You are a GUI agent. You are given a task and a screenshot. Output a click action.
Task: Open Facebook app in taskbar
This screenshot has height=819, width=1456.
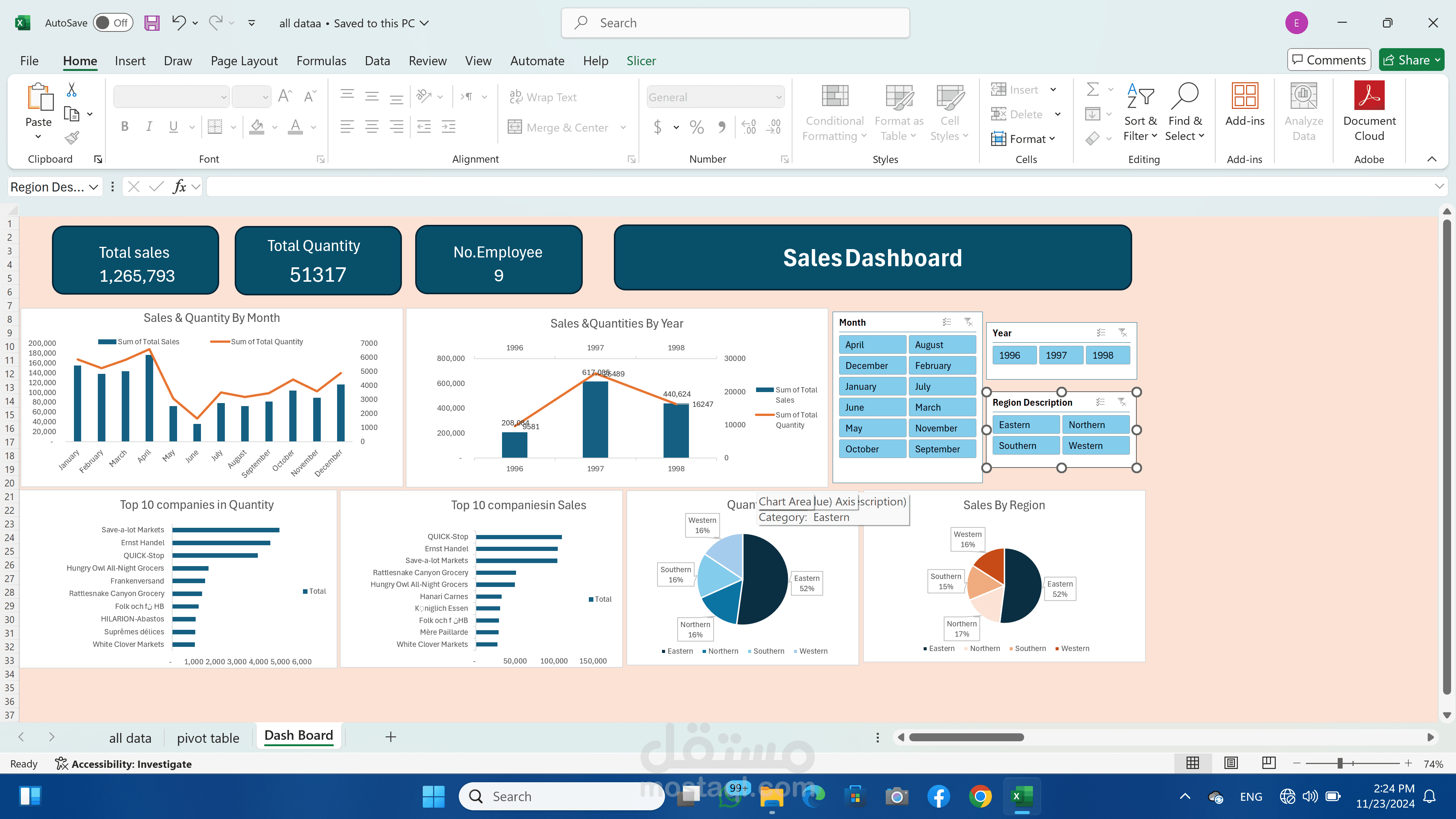938,796
